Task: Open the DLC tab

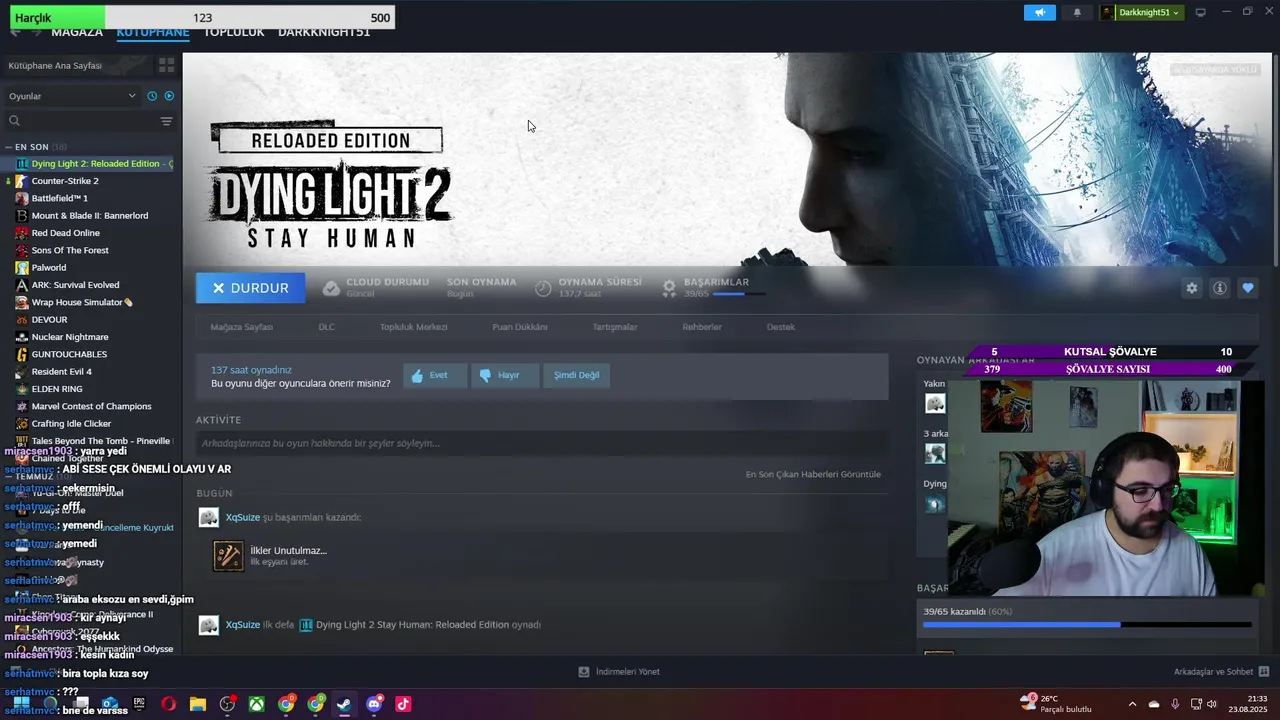Action: pyautogui.click(x=326, y=327)
